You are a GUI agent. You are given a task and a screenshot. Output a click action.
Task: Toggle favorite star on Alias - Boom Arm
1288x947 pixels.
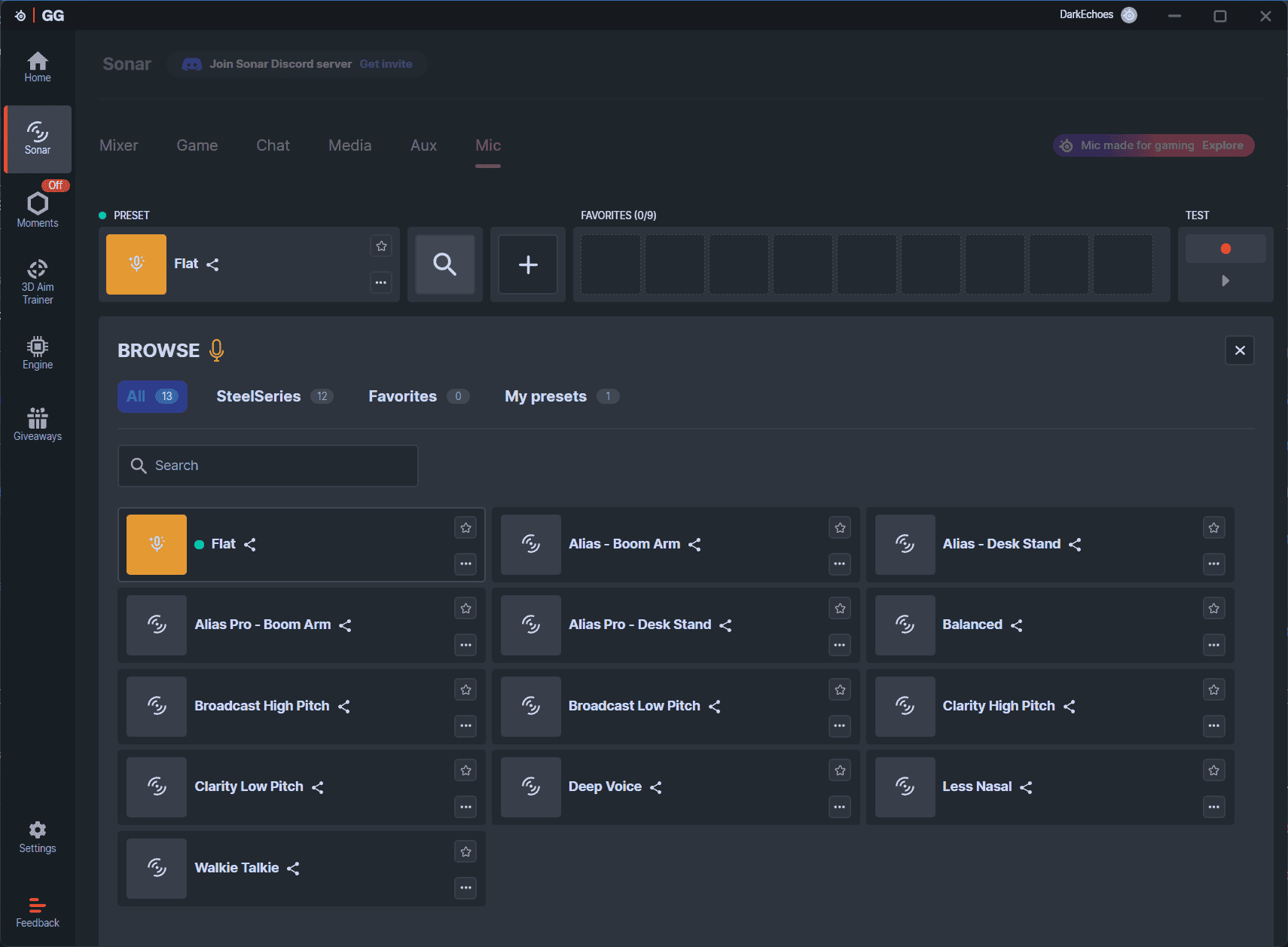coord(840,528)
